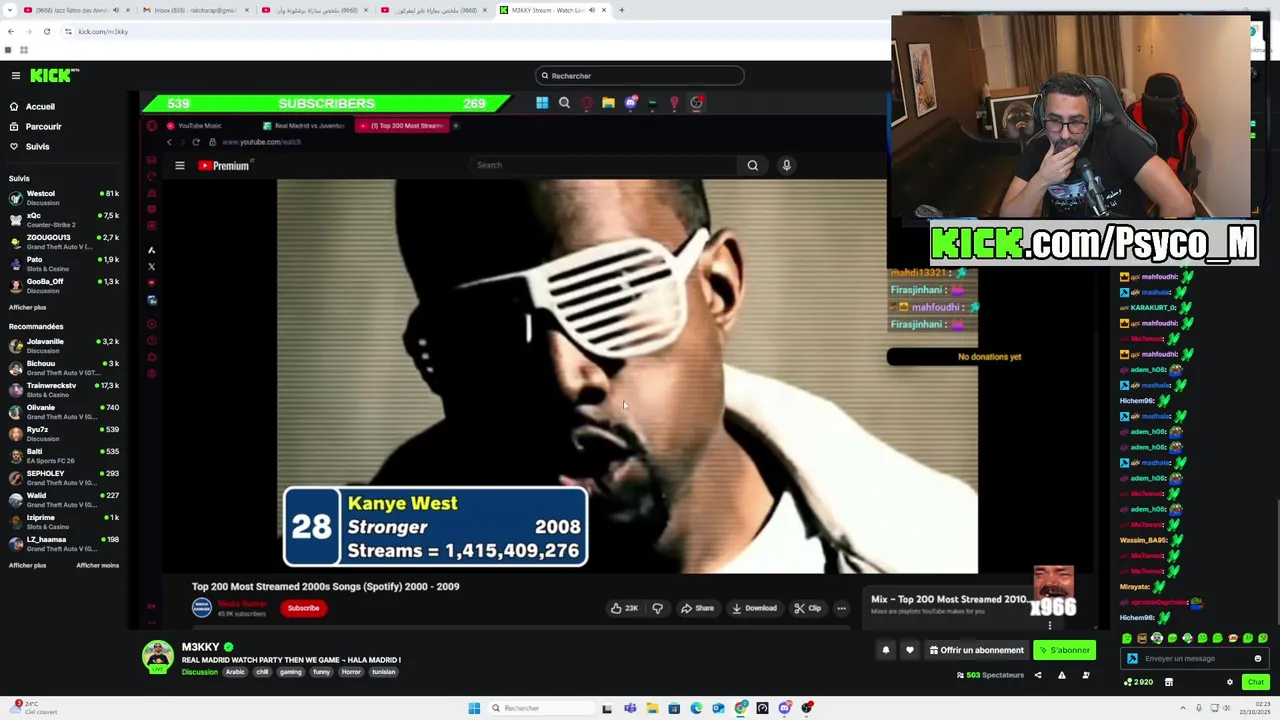The image size is (1280, 720).
Task: Open ZOUGOU13 channel in sidebar
Action: coord(62,241)
